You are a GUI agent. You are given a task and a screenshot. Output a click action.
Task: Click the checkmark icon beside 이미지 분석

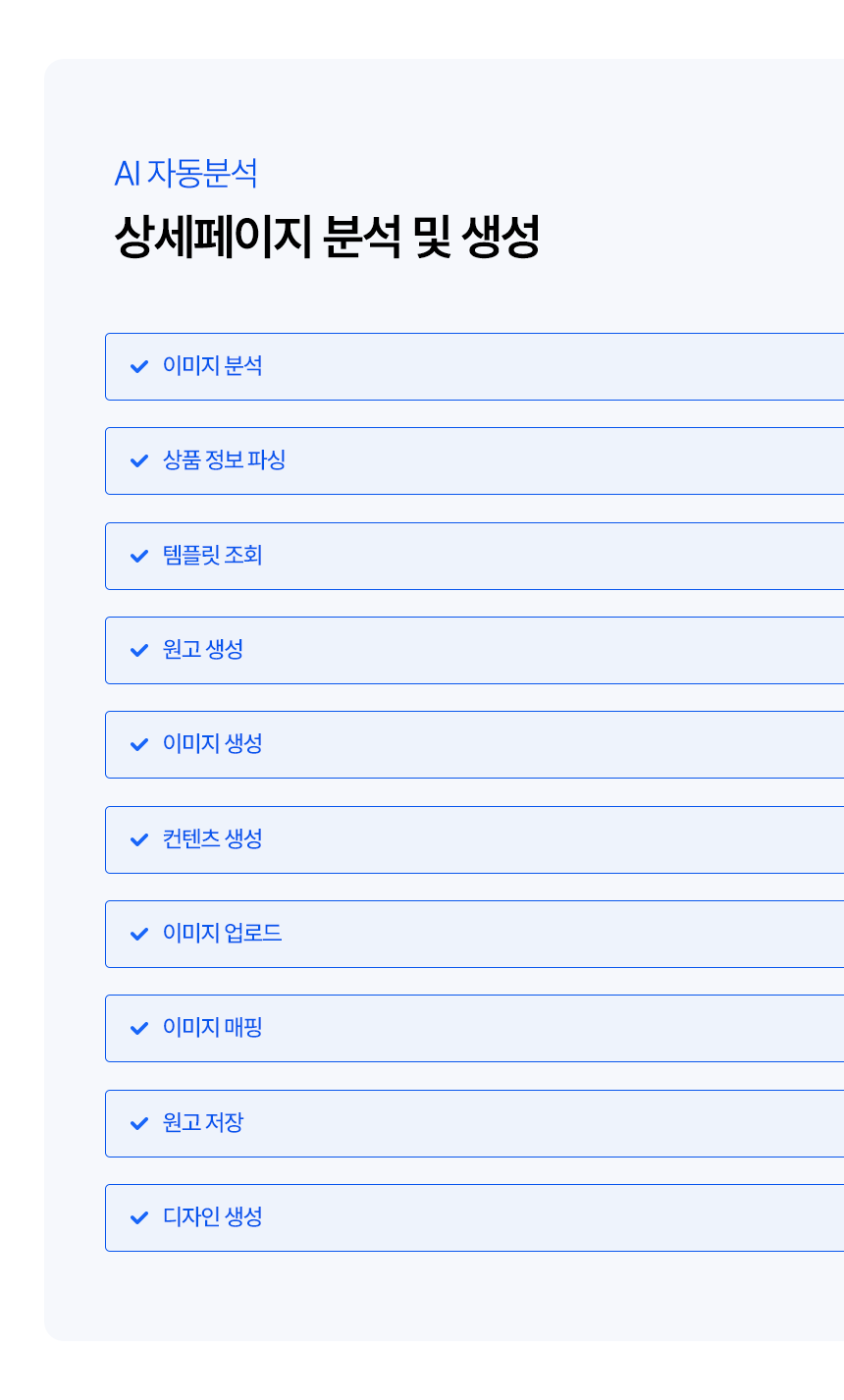139,366
